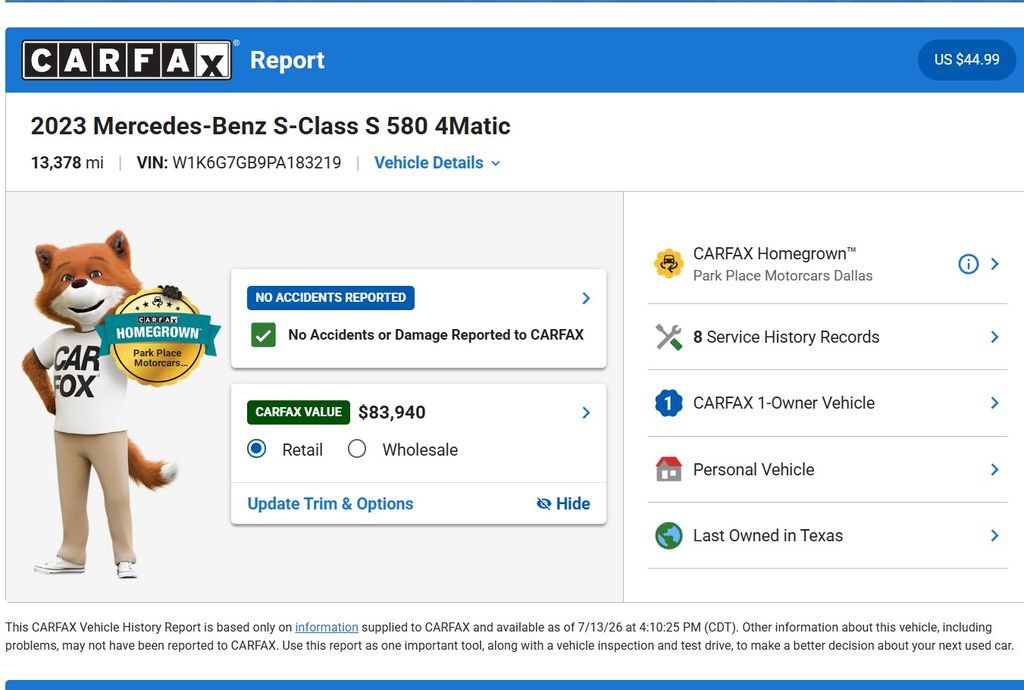Click the CARFAX Homegrown sun badge icon
Image resolution: width=1024 pixels, height=690 pixels.
(668, 264)
